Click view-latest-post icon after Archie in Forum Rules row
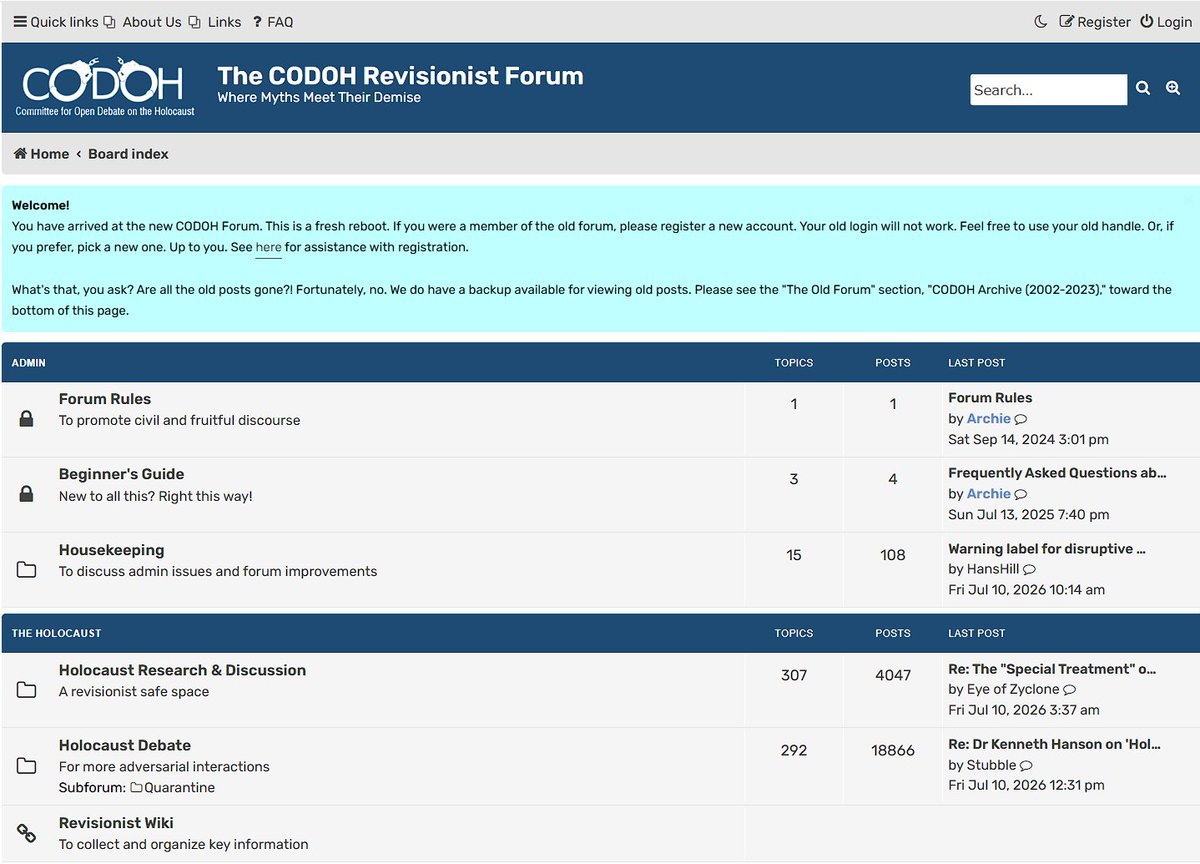1200x864 pixels. pyautogui.click(x=1021, y=420)
